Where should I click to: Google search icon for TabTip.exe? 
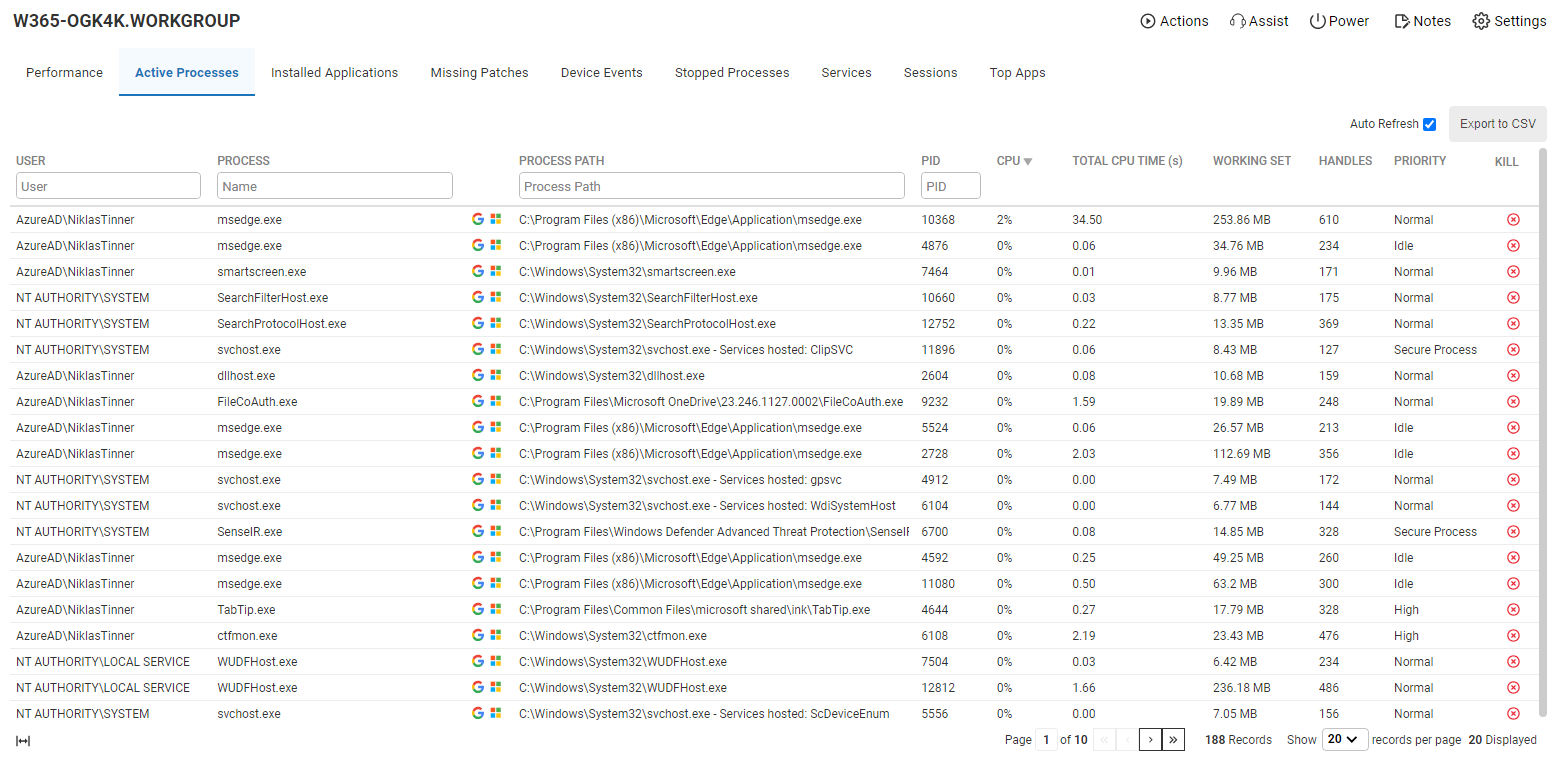[x=478, y=609]
